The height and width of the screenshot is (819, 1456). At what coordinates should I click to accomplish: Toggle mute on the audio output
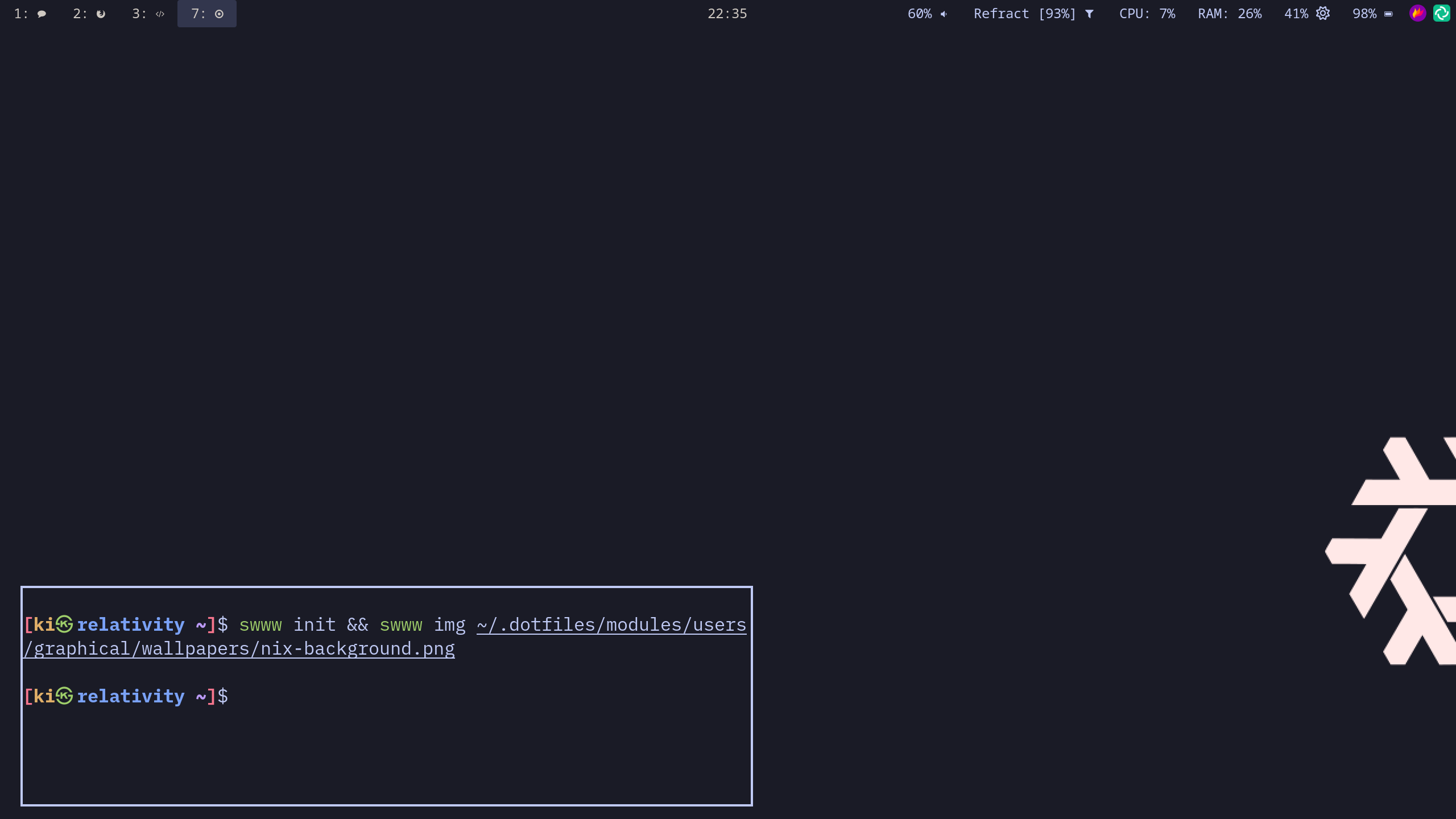(944, 14)
